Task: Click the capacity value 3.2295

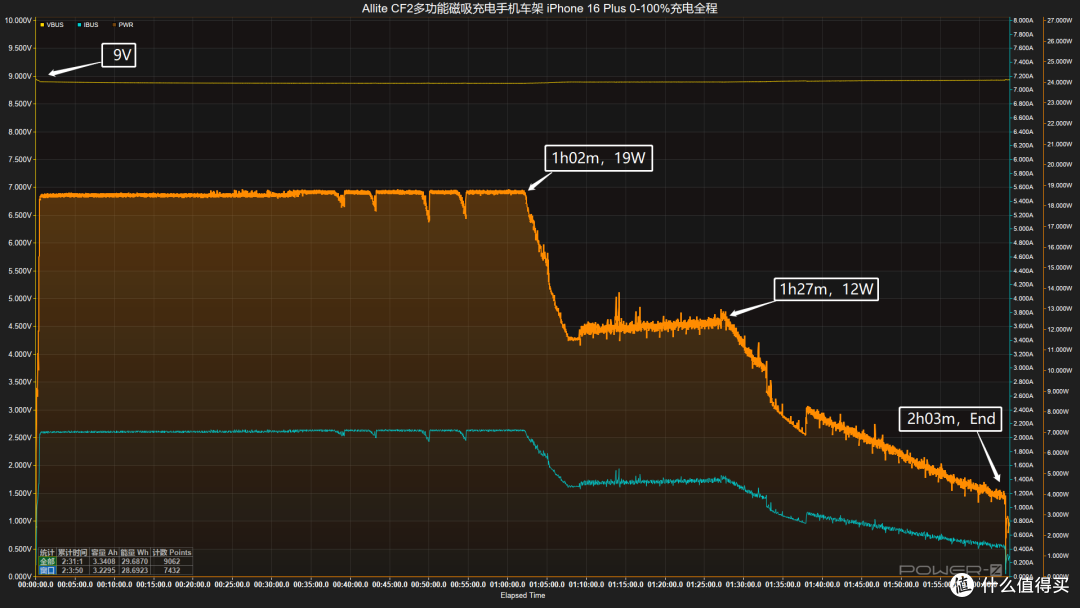Action: coord(104,570)
